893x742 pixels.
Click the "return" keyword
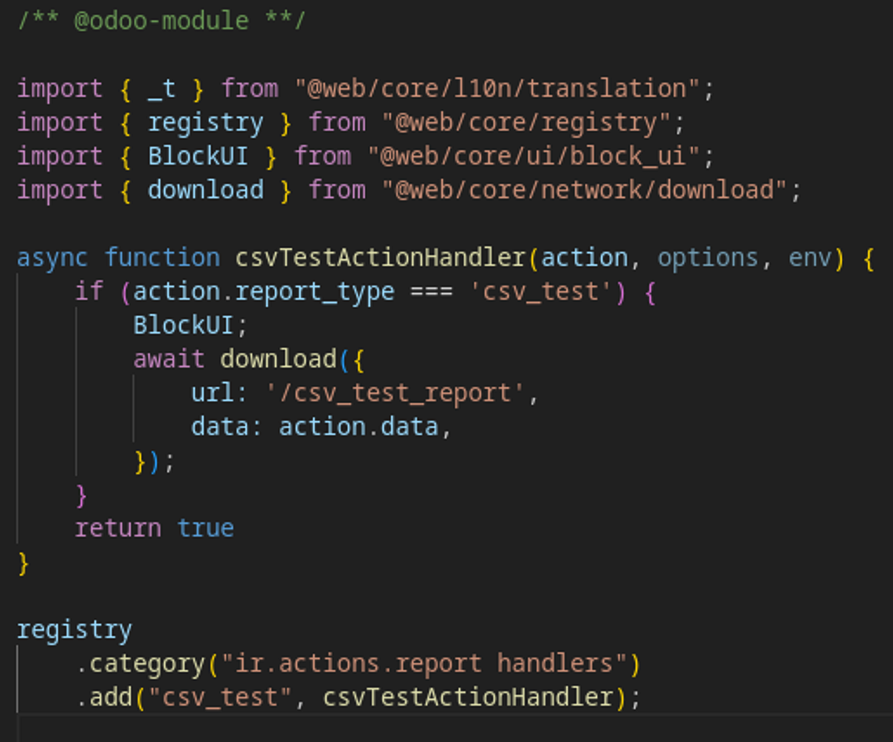click(118, 528)
